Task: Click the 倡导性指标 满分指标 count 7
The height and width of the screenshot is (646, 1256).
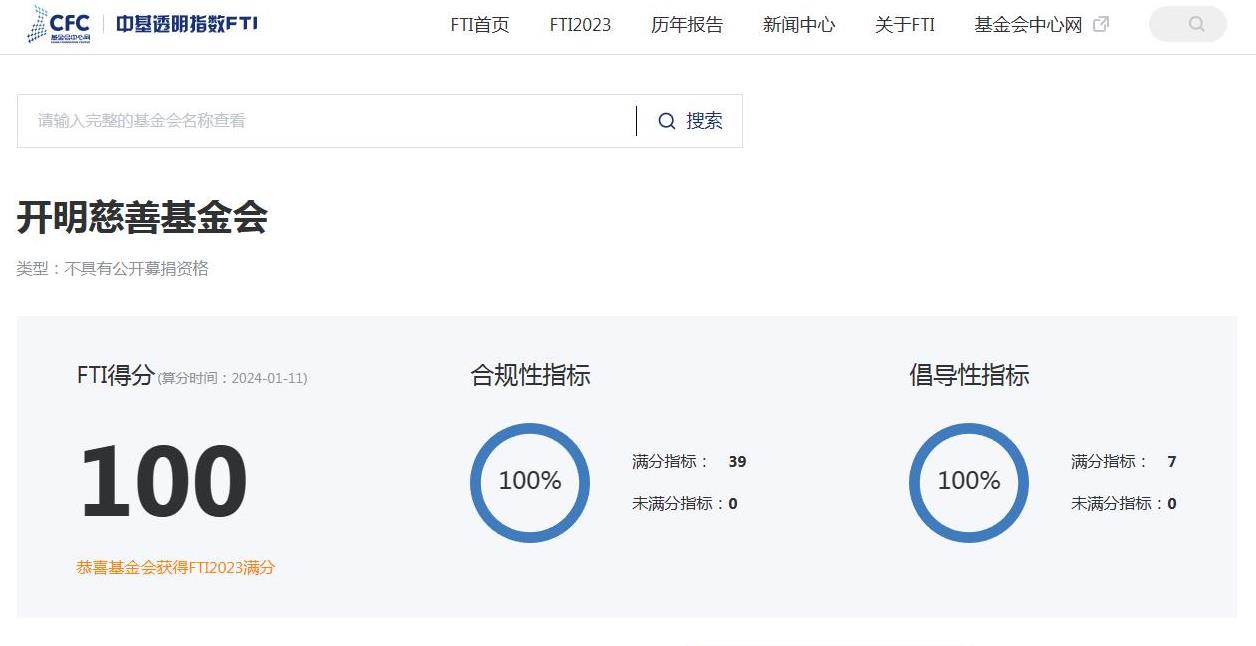Action: (1171, 462)
